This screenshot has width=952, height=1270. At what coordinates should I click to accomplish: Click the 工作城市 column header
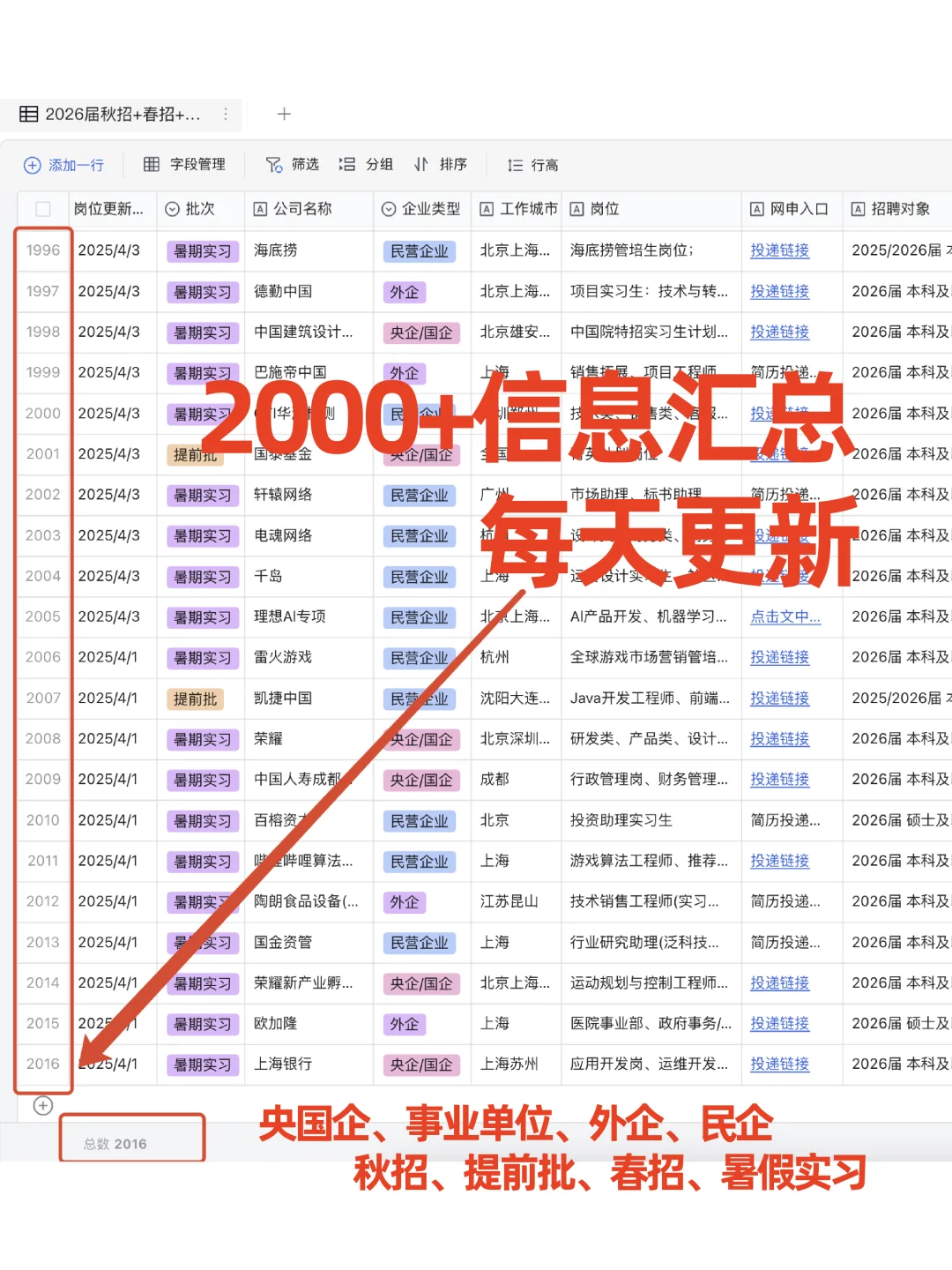(516, 209)
